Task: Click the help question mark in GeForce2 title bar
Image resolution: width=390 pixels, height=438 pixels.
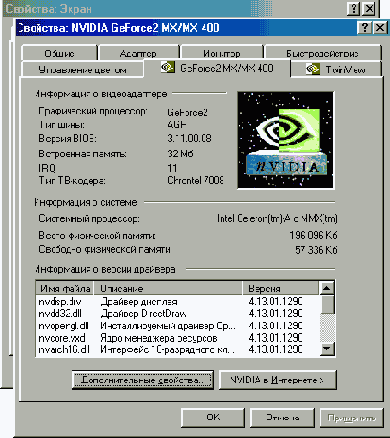Action: tap(365, 27)
